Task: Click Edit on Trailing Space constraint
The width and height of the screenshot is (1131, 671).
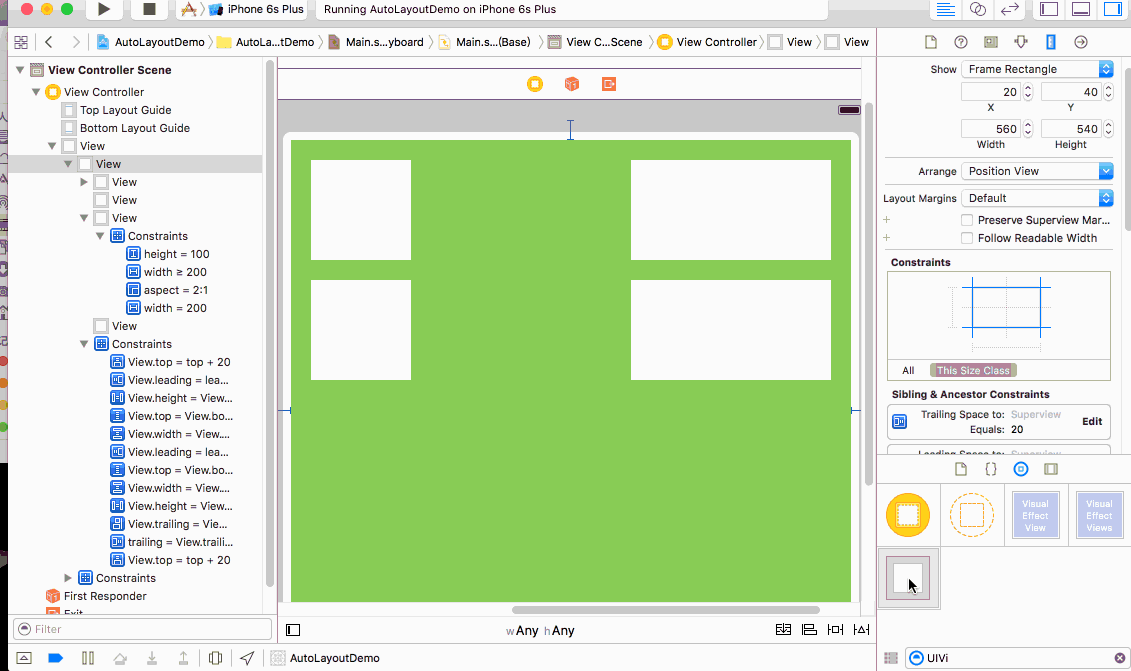Action: (x=1092, y=422)
